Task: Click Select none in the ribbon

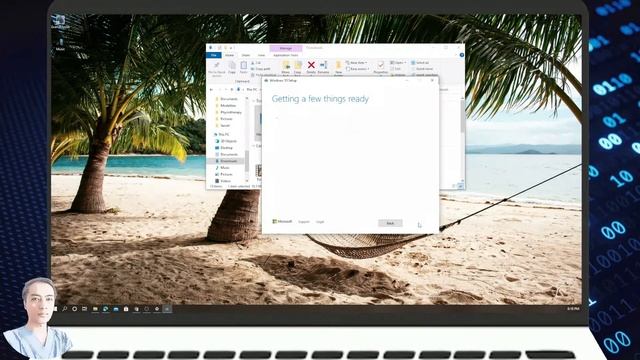Action: [x=422, y=69]
